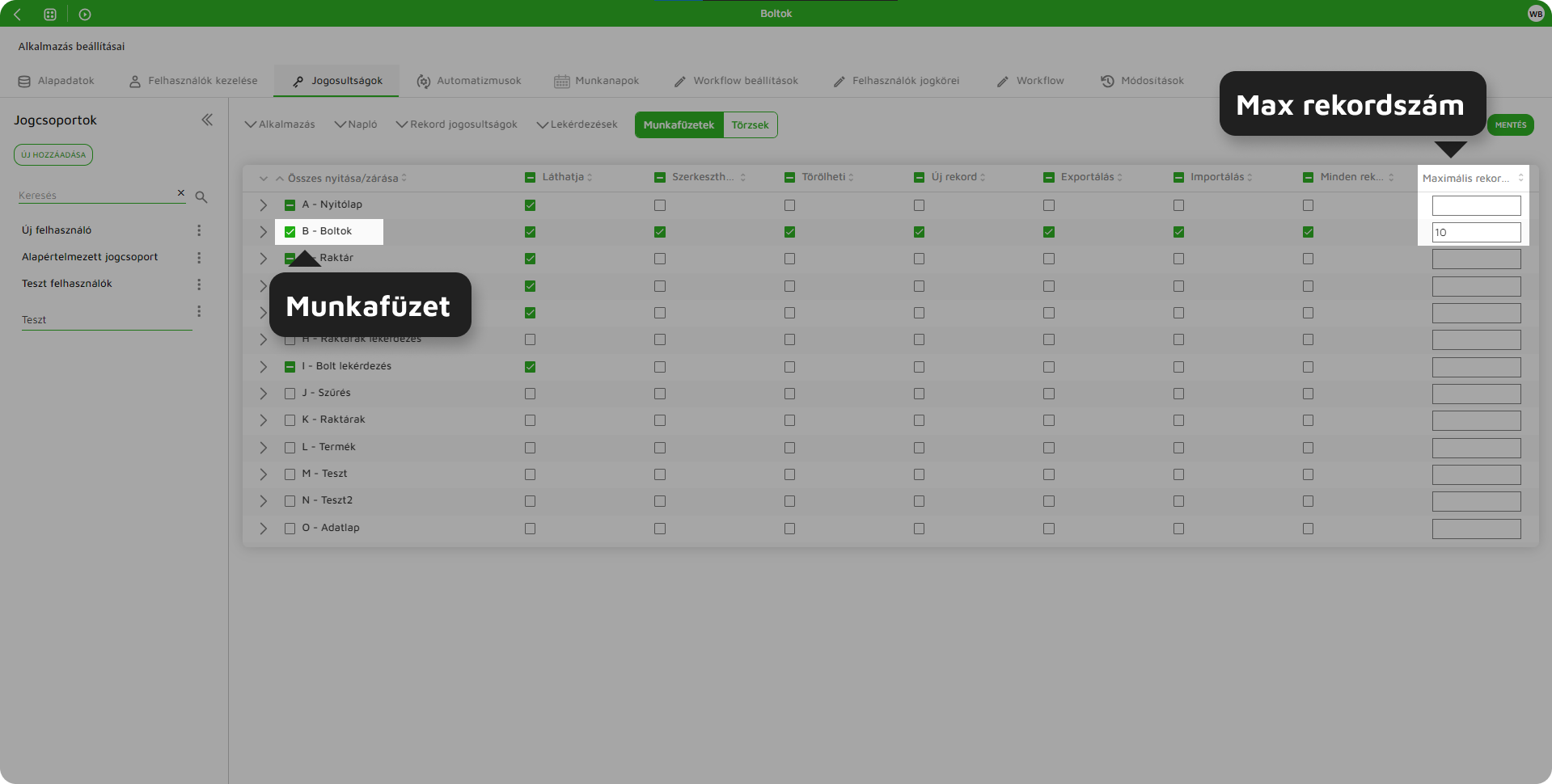Toggle Láthatja checkbox for A - Nyitólap
The height and width of the screenshot is (784, 1552).
point(530,205)
